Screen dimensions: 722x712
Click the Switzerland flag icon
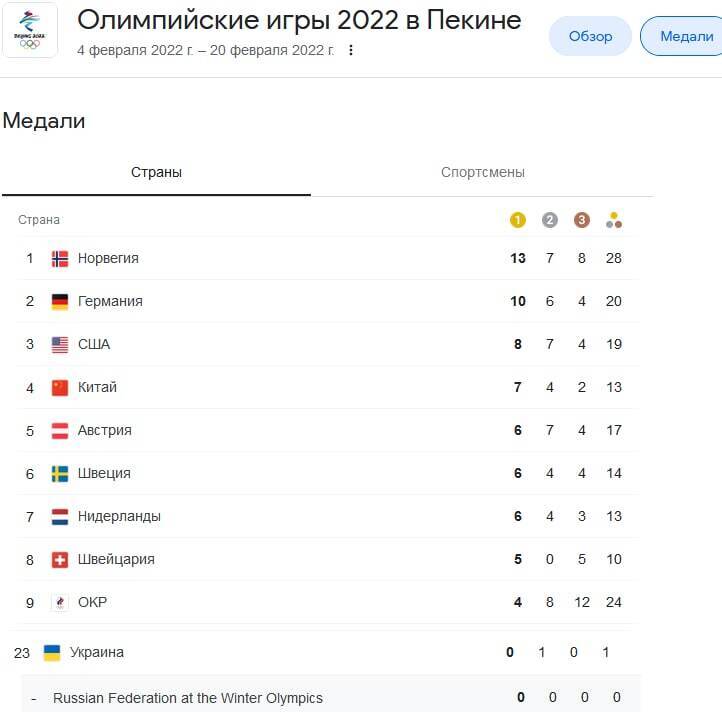click(x=60, y=559)
